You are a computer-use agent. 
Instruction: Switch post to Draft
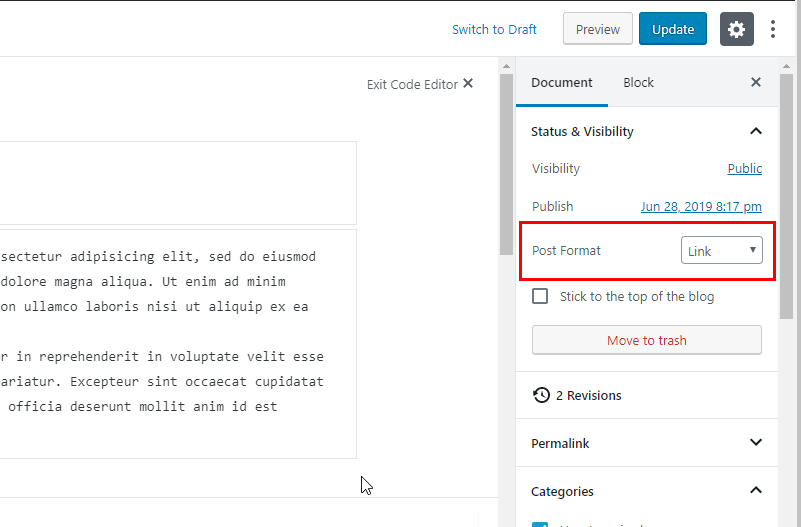pos(494,30)
